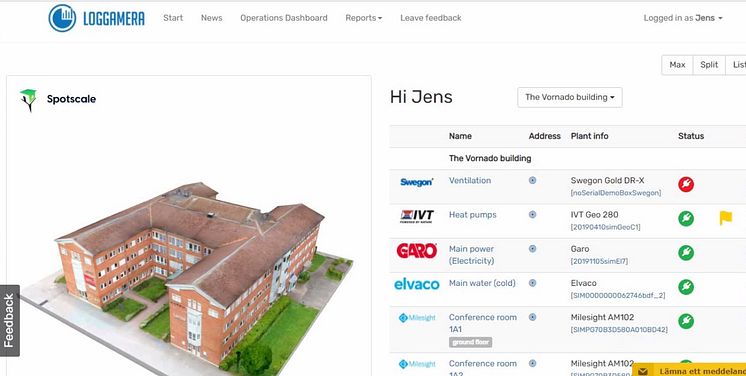Switch to Max view
Image resolution: width=746 pixels, height=376 pixels.
coord(677,65)
